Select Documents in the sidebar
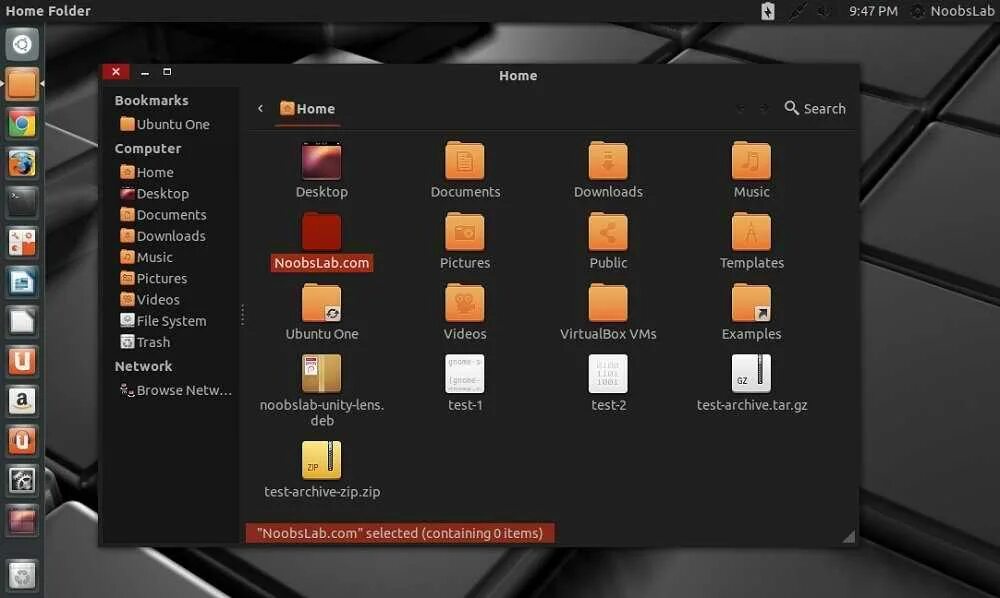 click(163, 215)
